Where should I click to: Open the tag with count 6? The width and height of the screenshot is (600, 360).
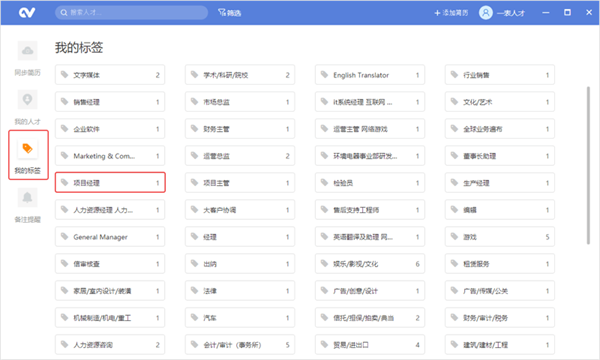[370, 264]
